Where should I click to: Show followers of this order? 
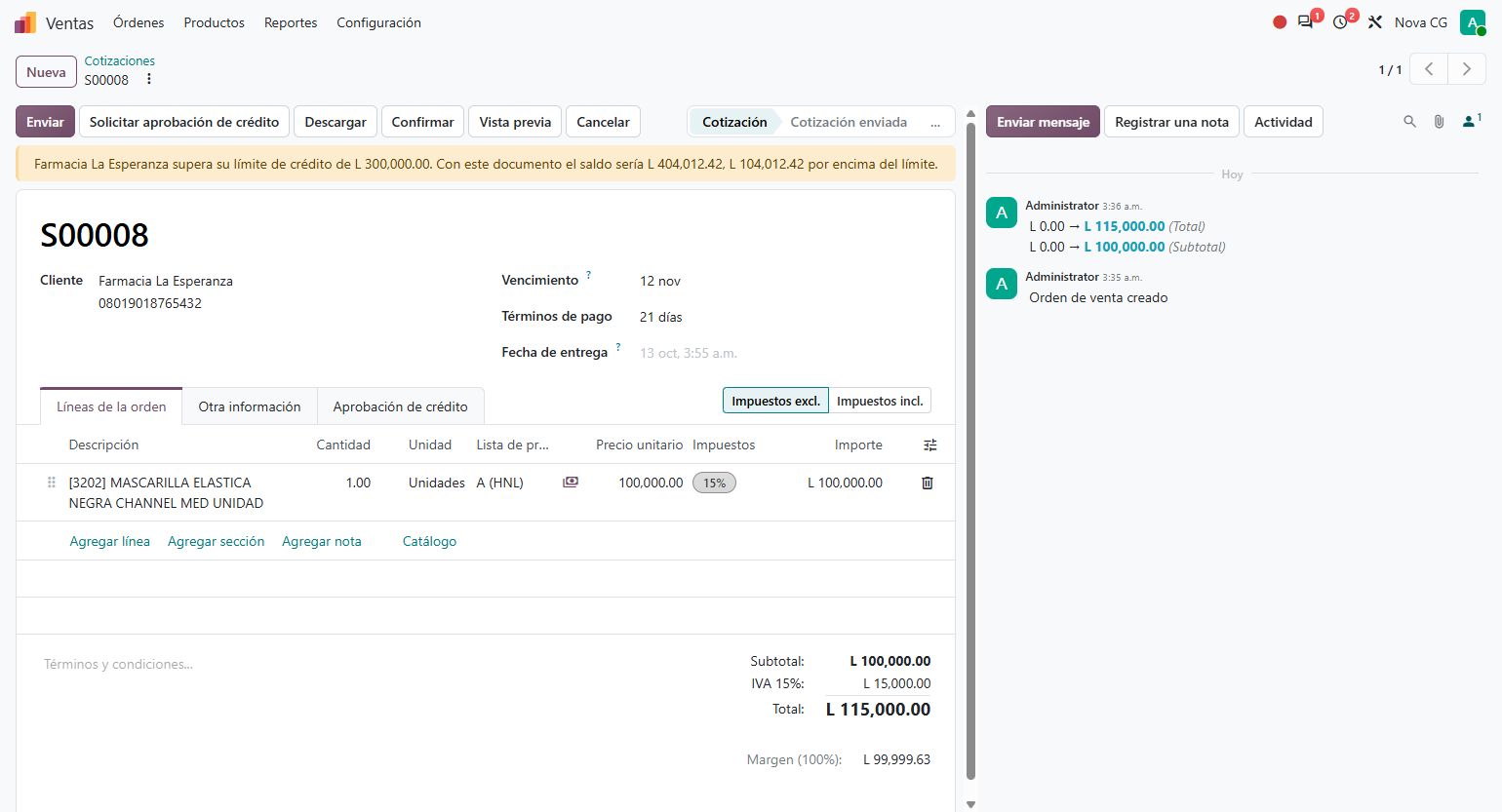point(1471,122)
